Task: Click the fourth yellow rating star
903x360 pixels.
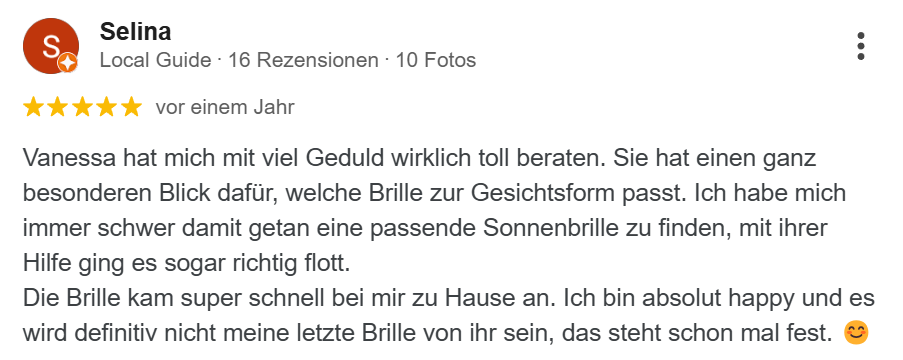Action: 107,107
